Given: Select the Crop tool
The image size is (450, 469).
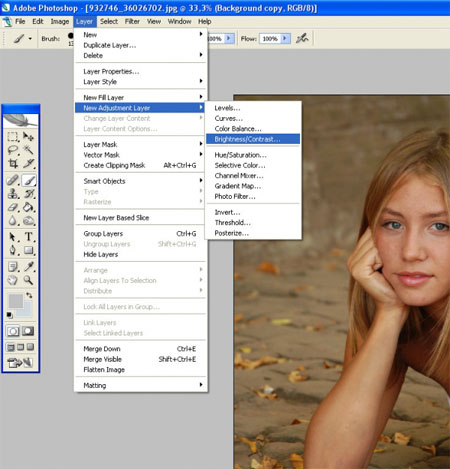Looking at the screenshot, I should [13, 163].
